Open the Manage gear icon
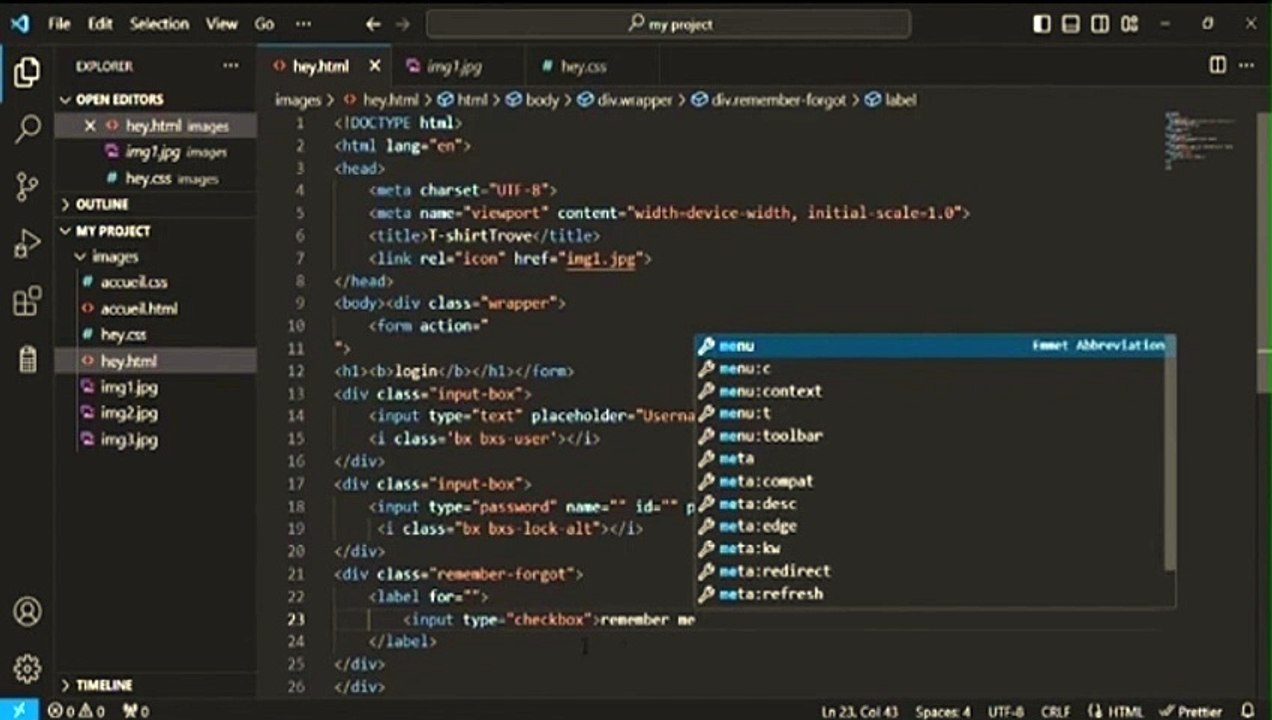Image resolution: width=1272 pixels, height=720 pixels. click(27, 668)
